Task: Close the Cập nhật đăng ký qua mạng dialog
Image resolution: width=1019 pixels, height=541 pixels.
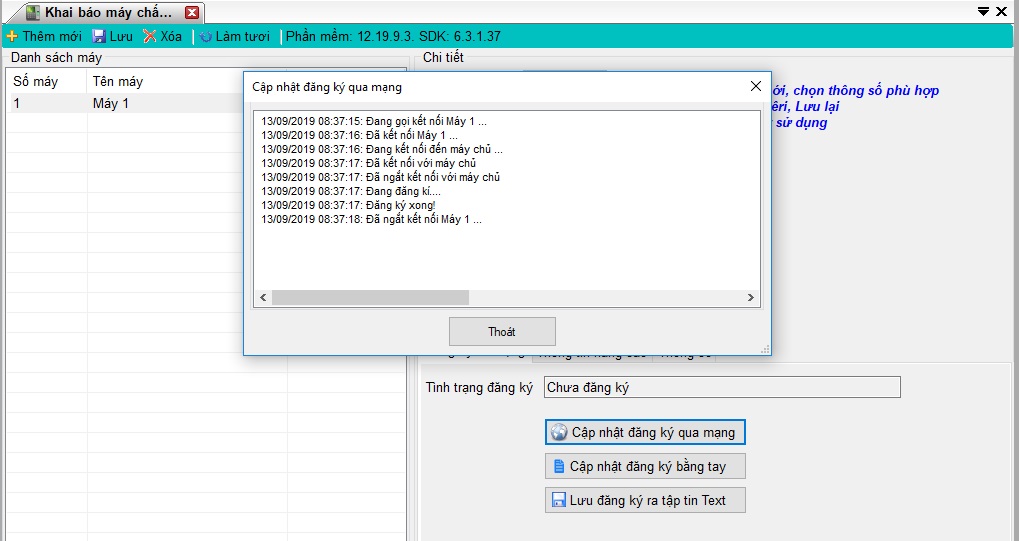Action: pyautogui.click(x=756, y=87)
